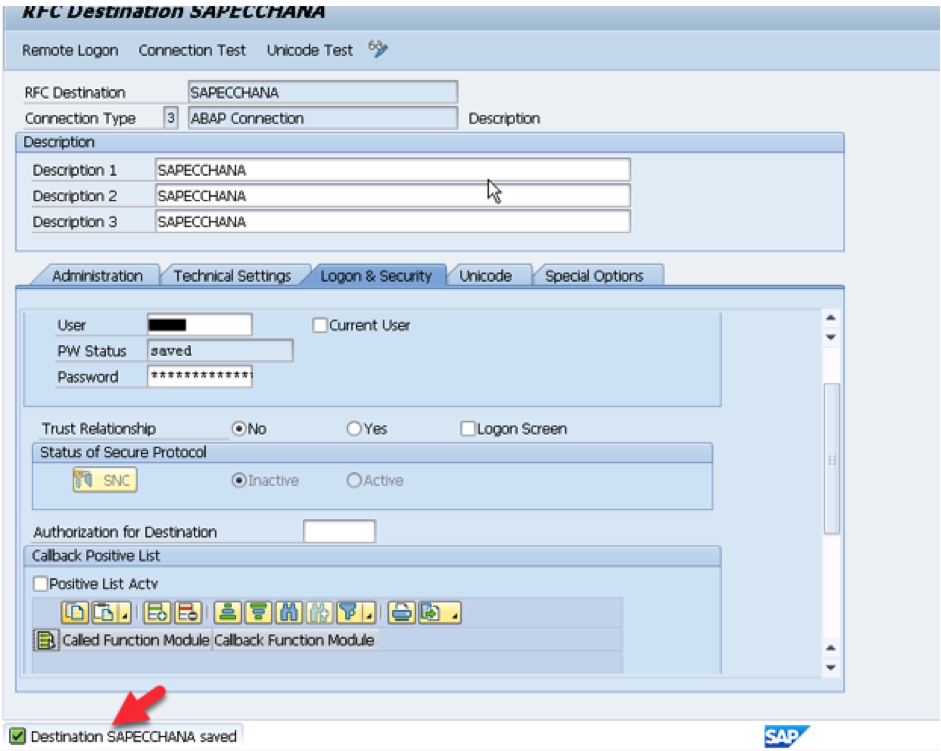Tick the Current User checkbox
Screen dimensions: 941x751
coord(320,325)
